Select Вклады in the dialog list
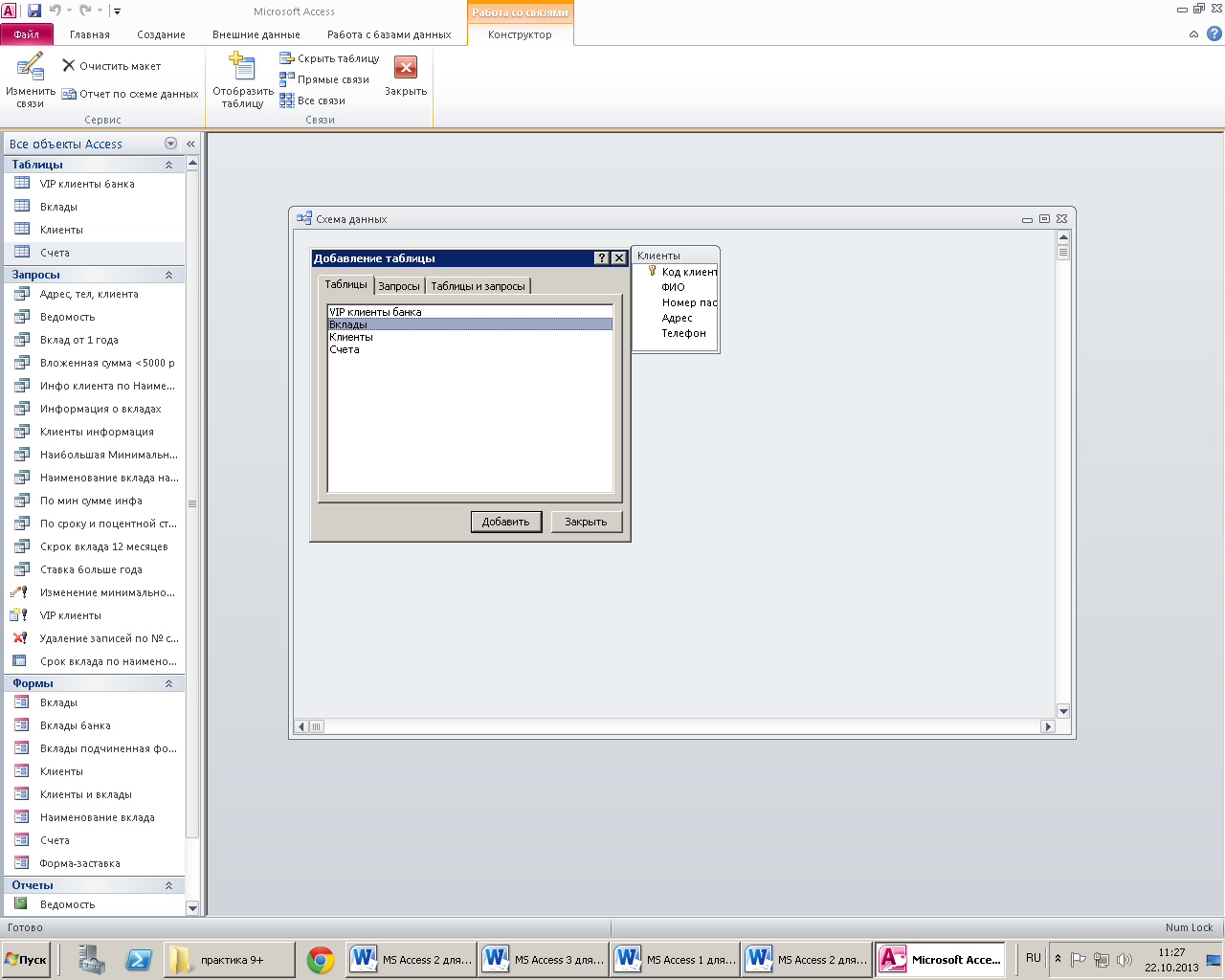 (x=470, y=324)
